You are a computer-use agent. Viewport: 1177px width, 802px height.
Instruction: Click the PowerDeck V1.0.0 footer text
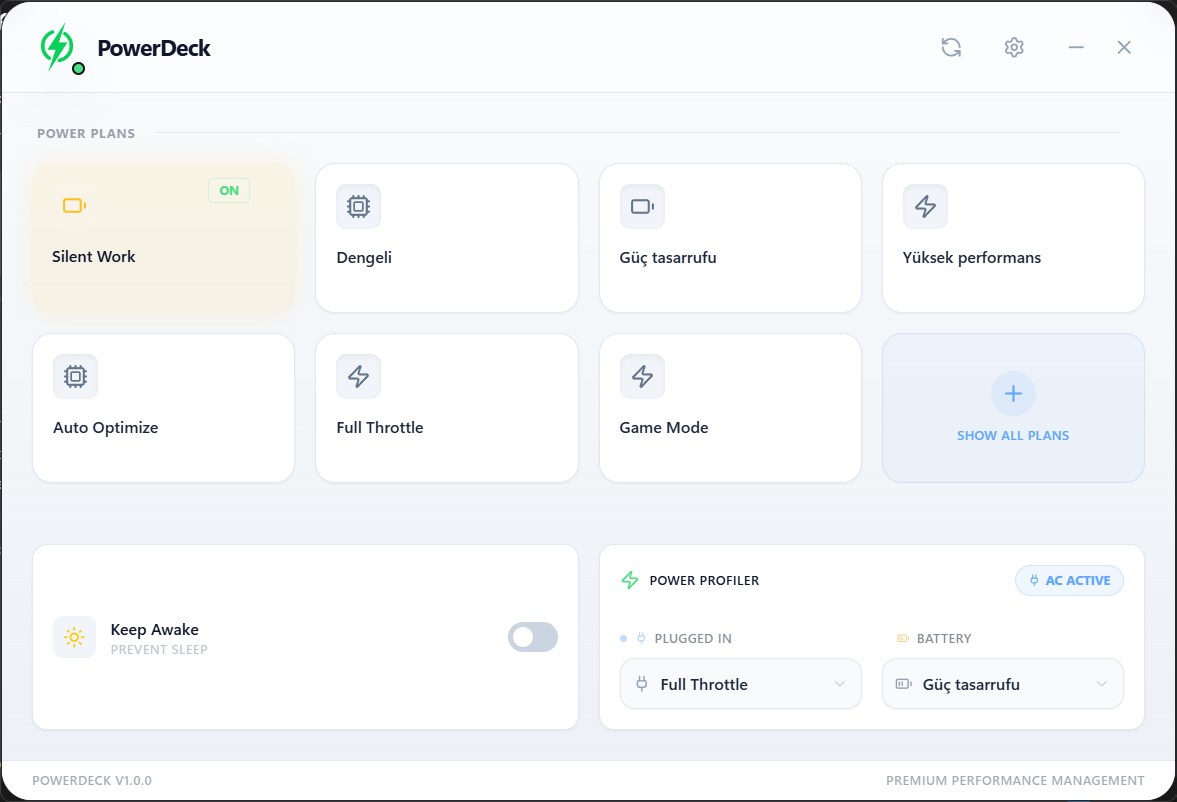(92, 780)
